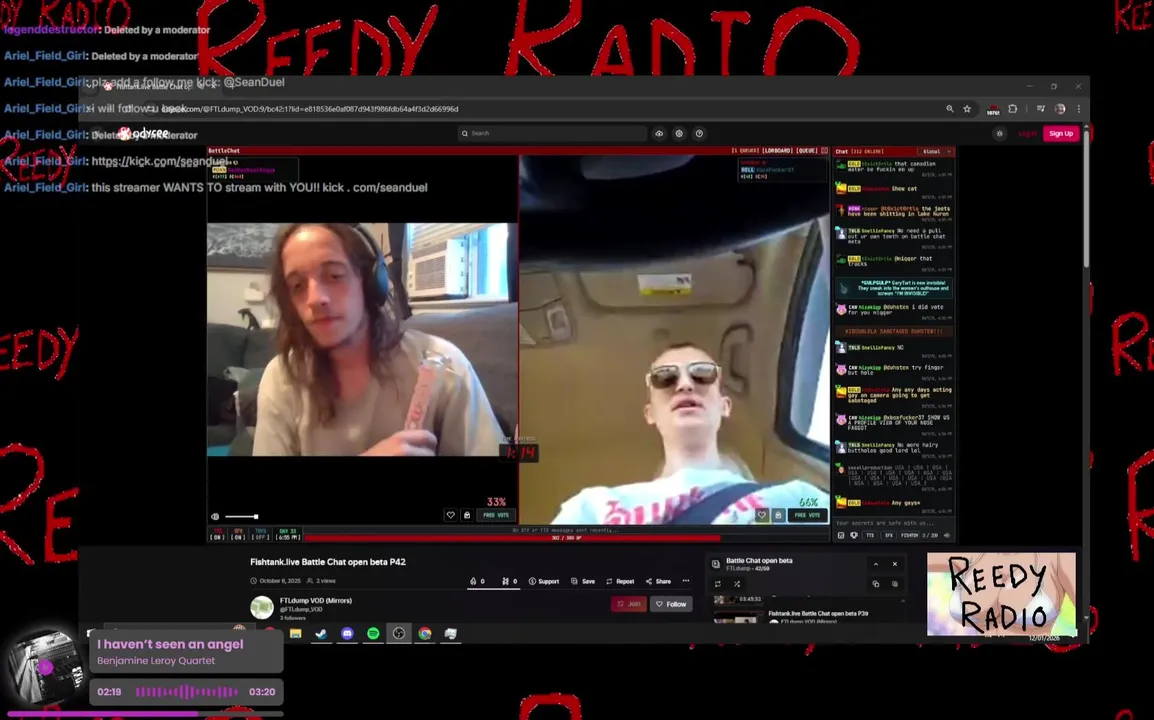Click lock icon under right battle video

[778, 515]
